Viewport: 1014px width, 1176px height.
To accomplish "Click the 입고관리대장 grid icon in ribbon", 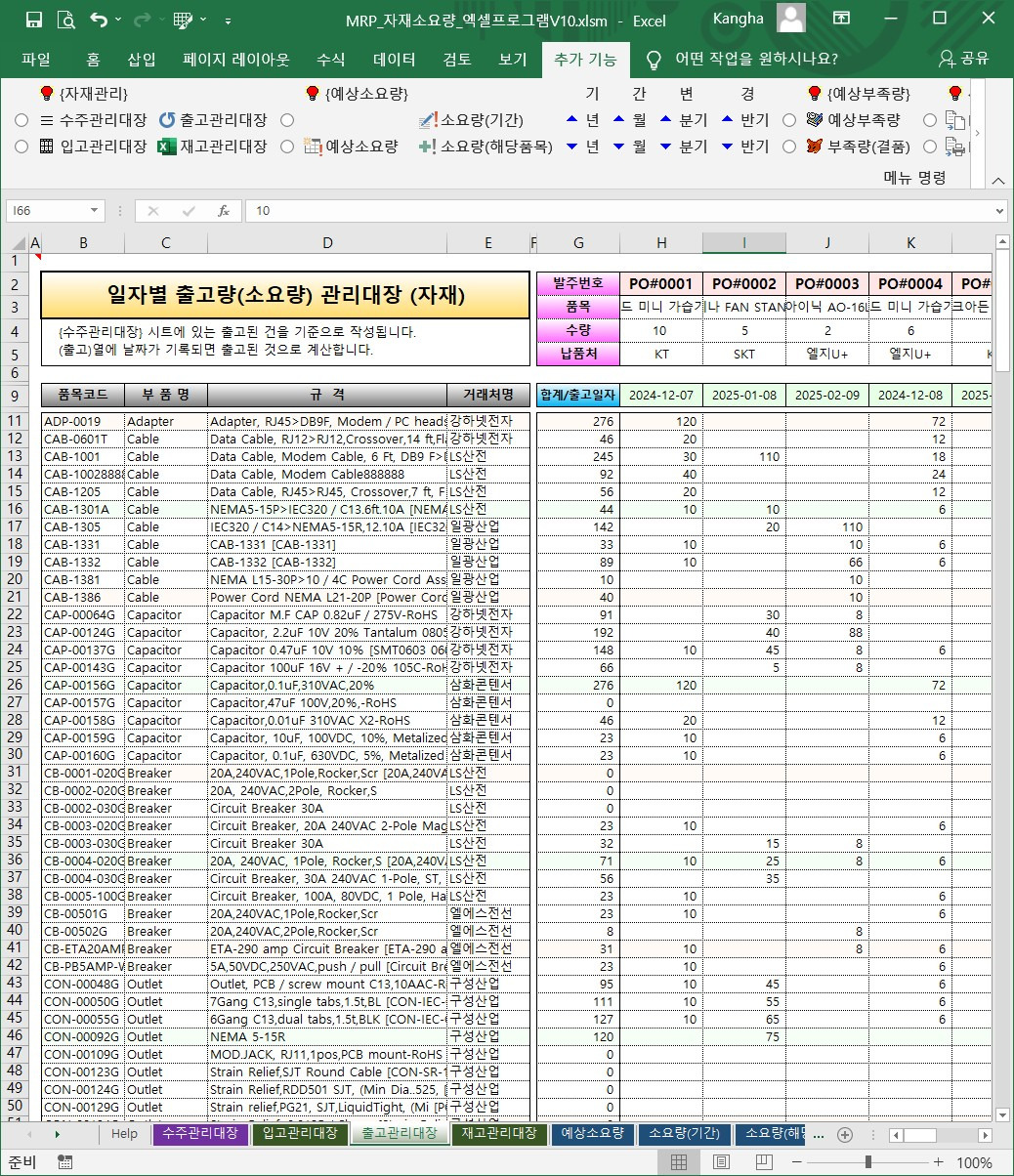I will click(x=46, y=147).
